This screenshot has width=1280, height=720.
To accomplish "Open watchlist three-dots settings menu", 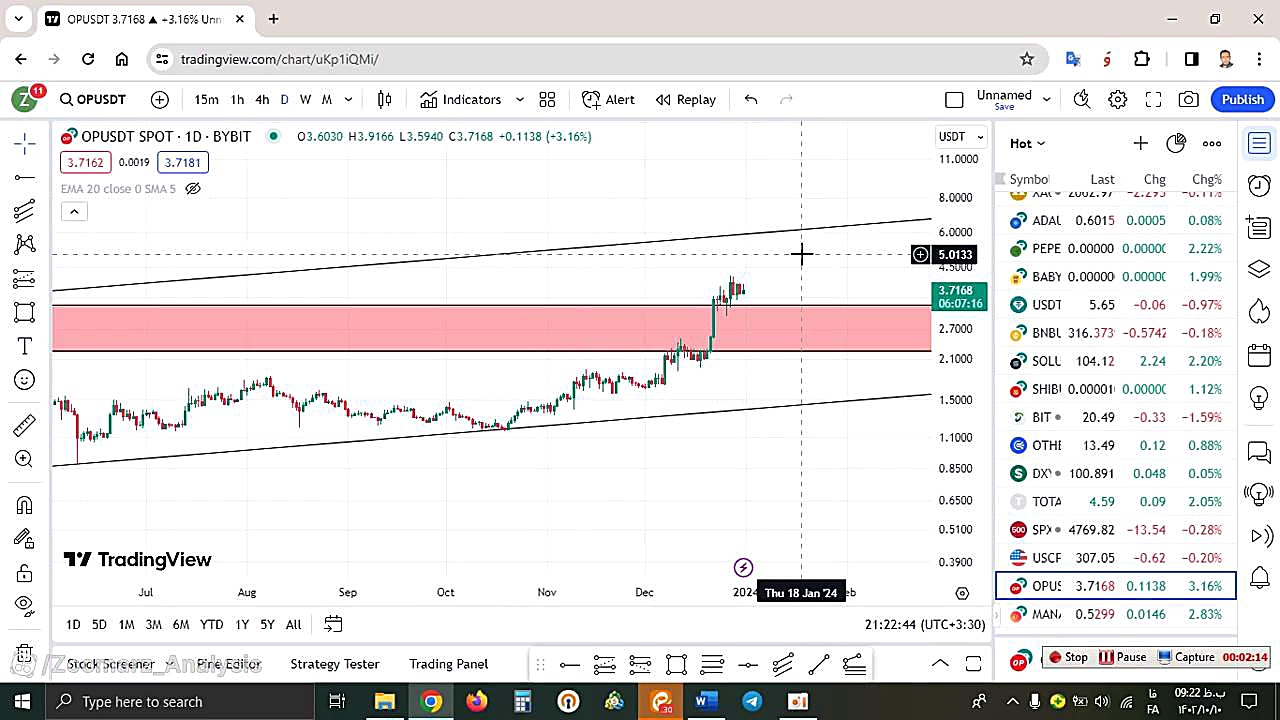I will pyautogui.click(x=1212, y=143).
